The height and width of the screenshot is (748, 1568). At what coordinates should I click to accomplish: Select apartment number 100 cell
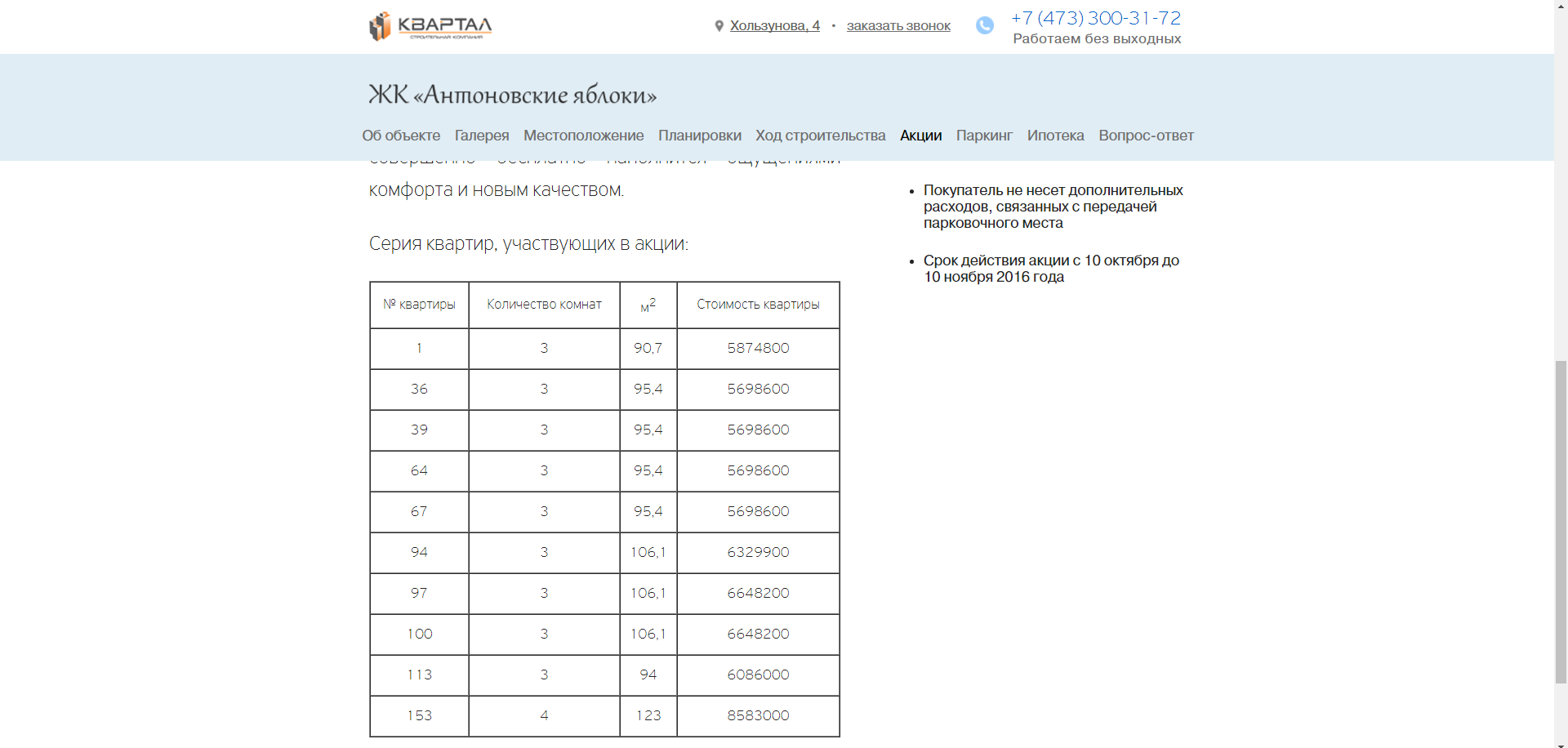[419, 634]
